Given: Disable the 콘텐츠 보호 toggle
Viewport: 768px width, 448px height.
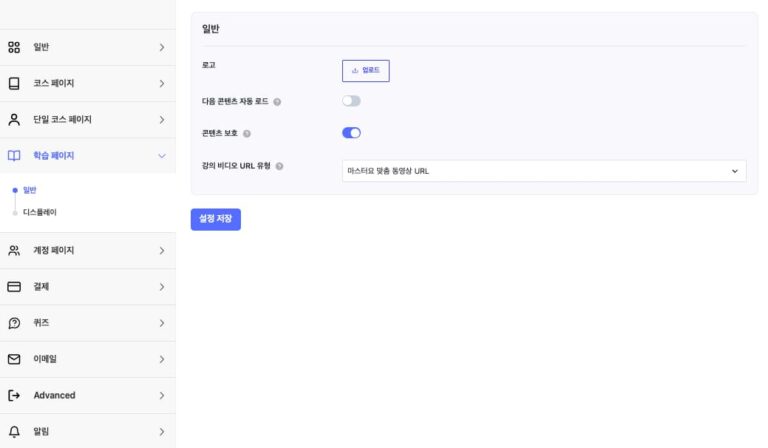Looking at the screenshot, I should tap(351, 132).
